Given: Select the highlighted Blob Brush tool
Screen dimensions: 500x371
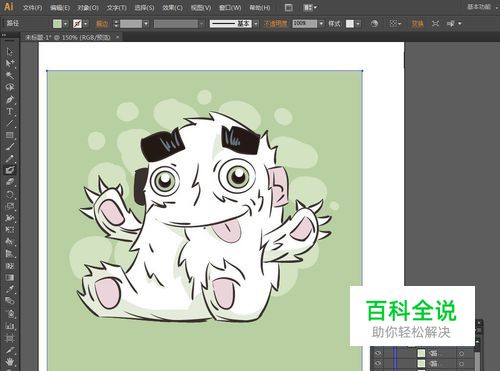Looking at the screenshot, I should [9, 170].
